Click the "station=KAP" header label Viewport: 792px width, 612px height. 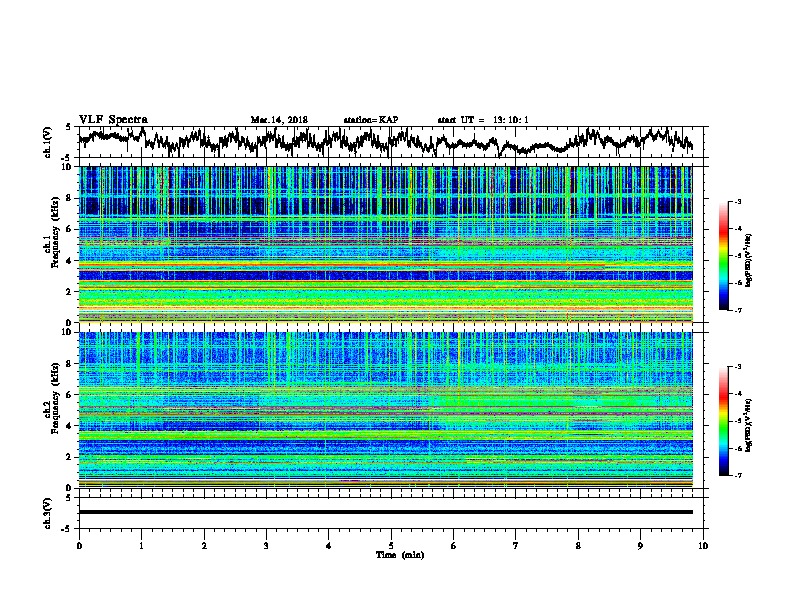(x=371, y=120)
